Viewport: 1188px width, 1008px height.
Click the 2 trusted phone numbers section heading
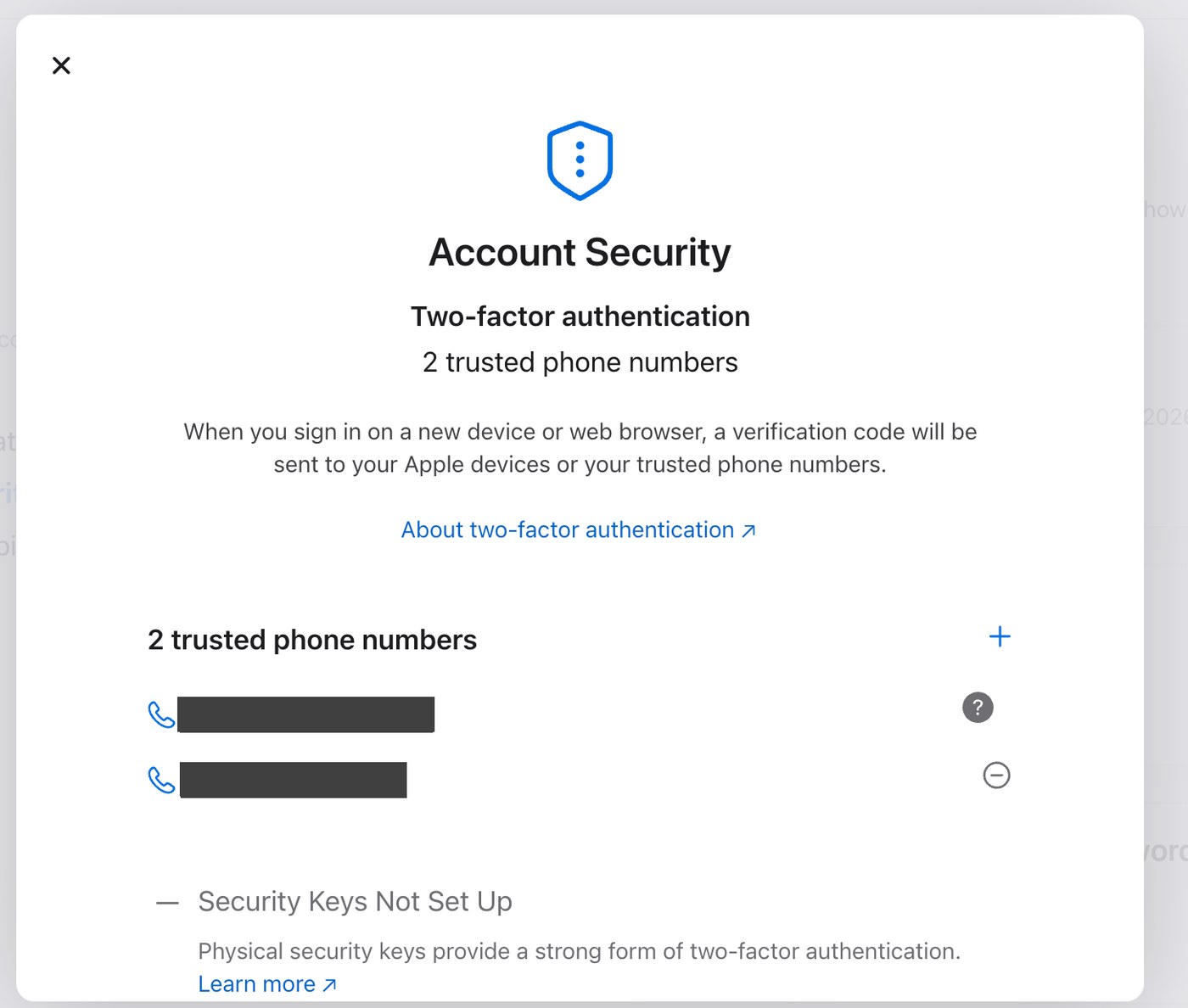coord(312,640)
